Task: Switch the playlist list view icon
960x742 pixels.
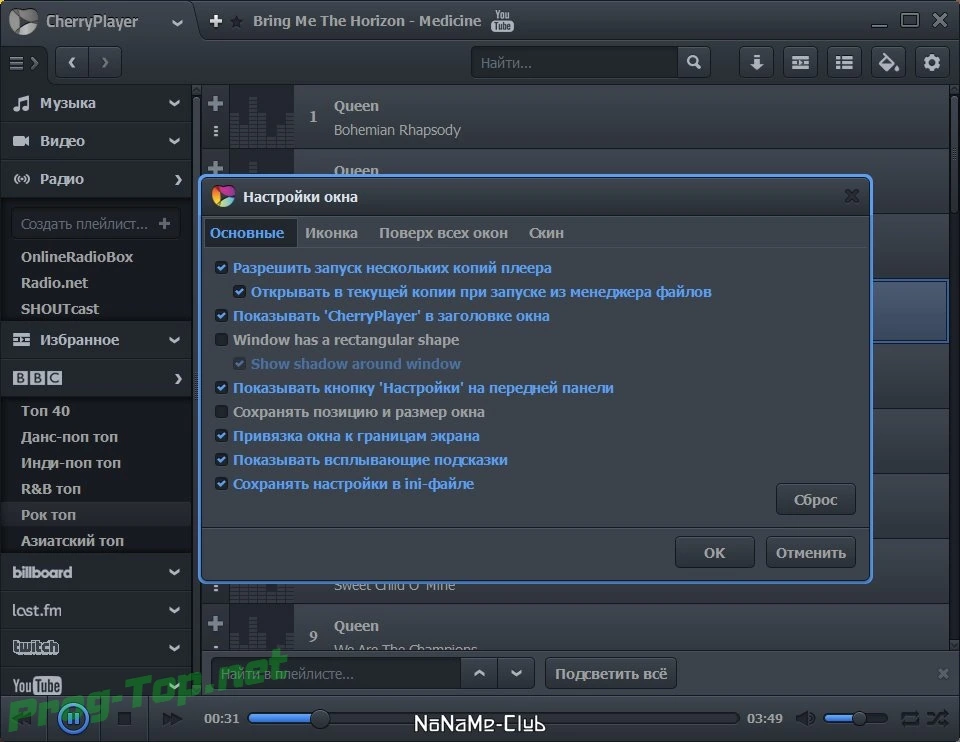Action: coord(844,62)
